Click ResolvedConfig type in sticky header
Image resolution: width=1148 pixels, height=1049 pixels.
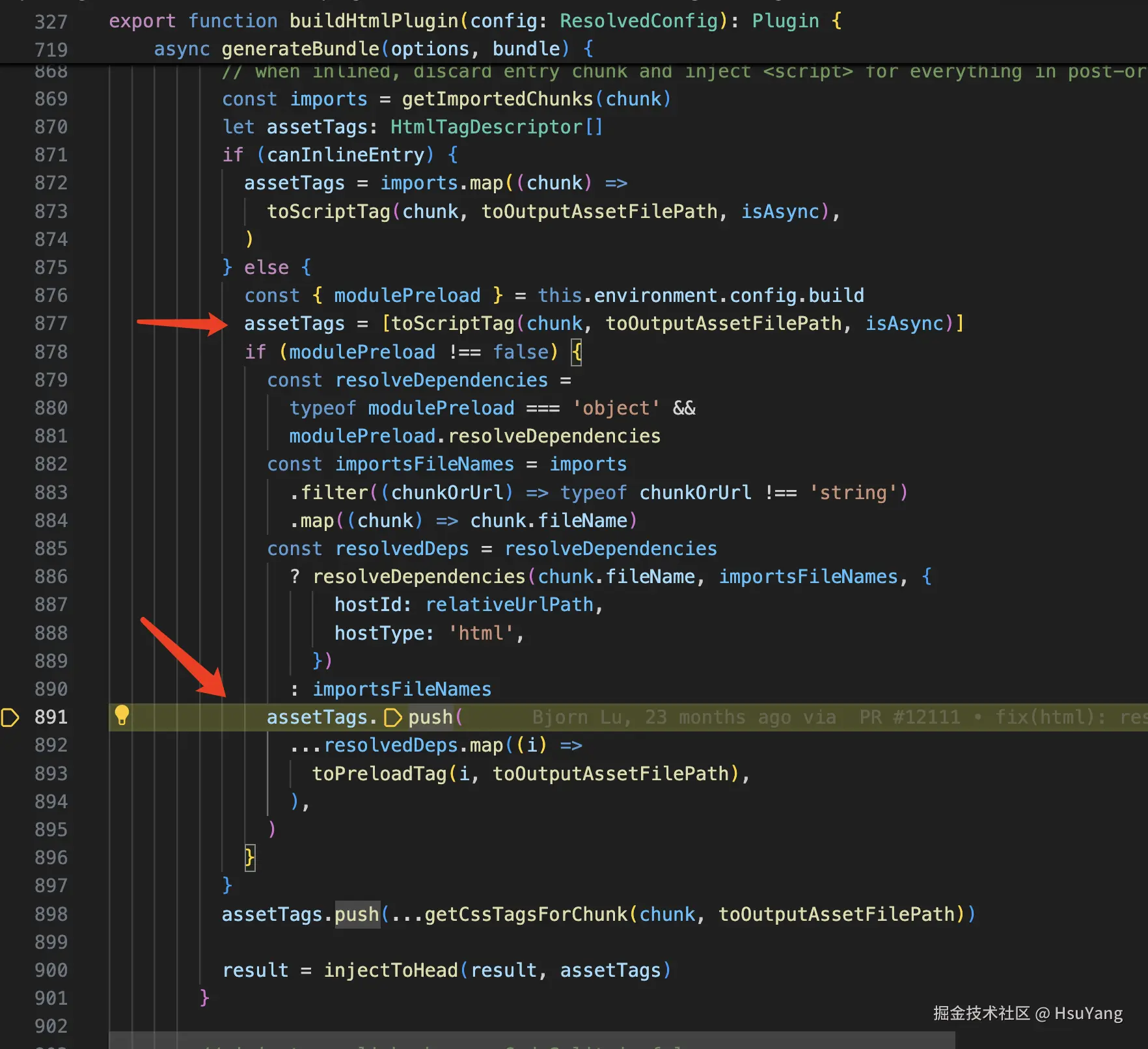(x=639, y=21)
